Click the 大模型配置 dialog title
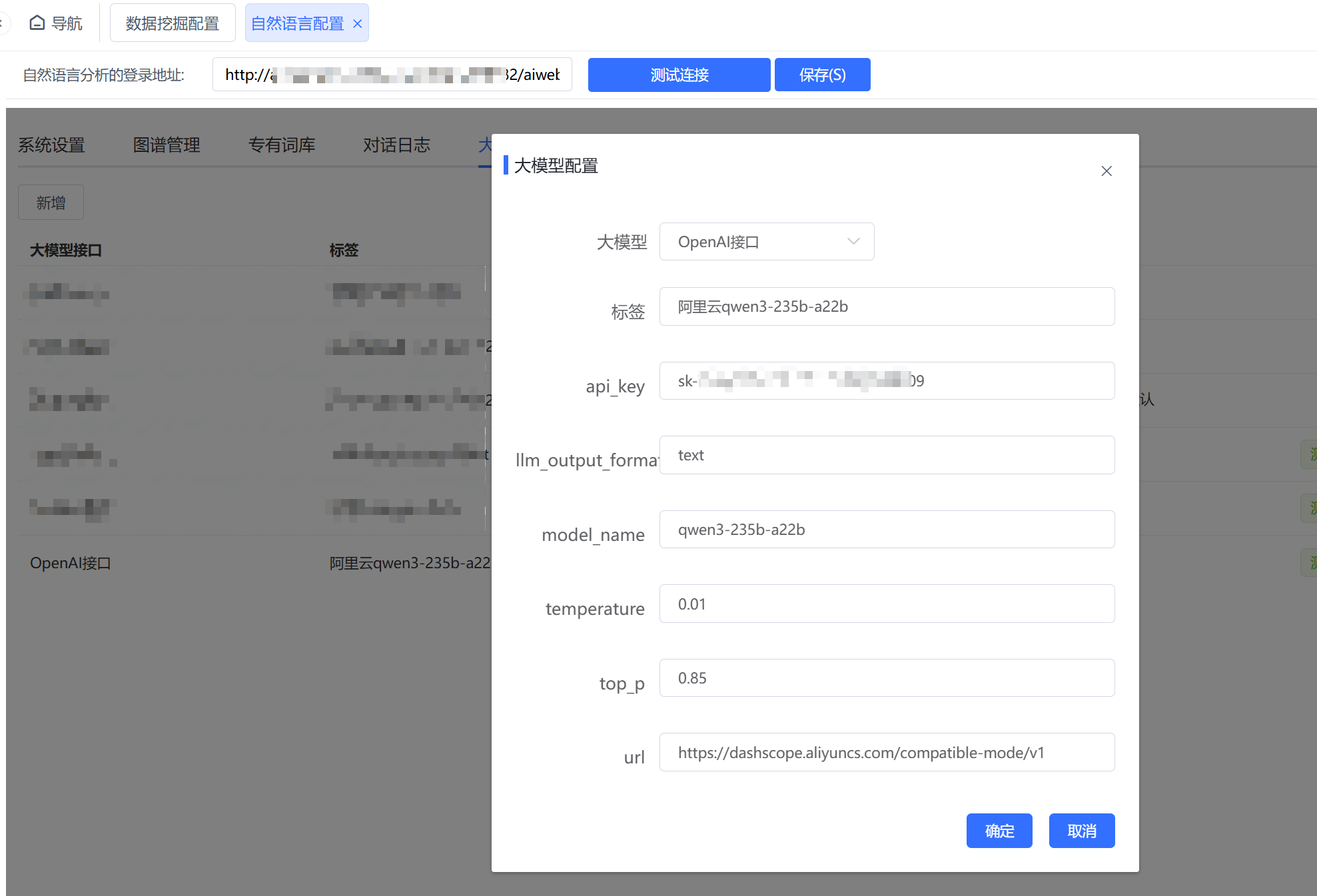 pyautogui.click(x=556, y=165)
